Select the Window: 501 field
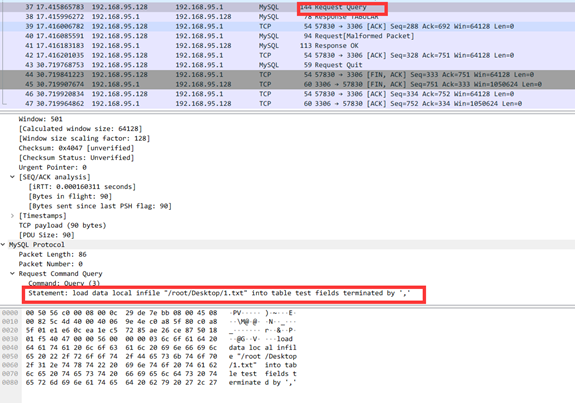This screenshot has width=575, height=403. pyautogui.click(x=41, y=119)
